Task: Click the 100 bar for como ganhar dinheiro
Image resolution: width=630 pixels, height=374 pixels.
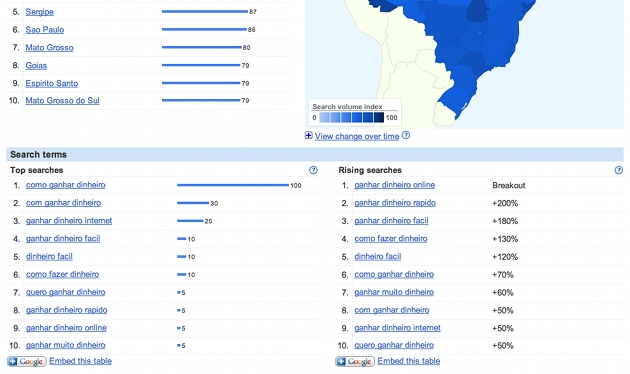Action: coord(233,185)
